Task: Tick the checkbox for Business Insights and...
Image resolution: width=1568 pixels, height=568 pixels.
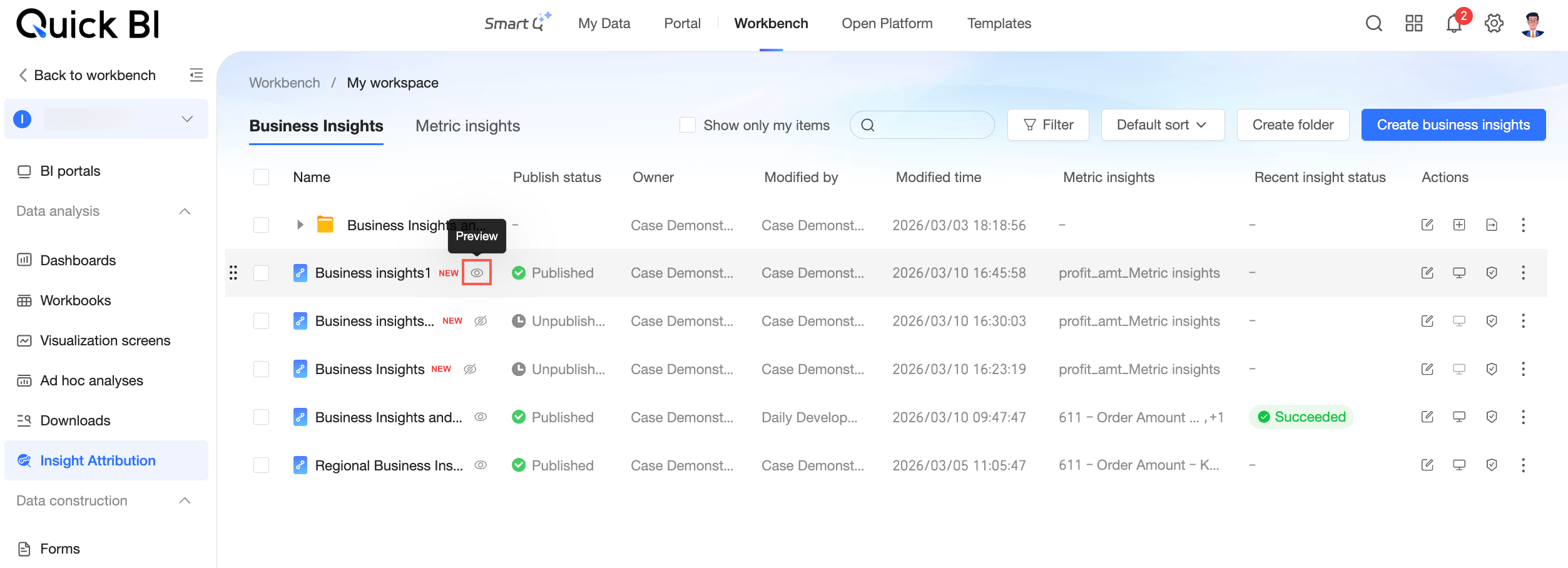Action: 261,417
